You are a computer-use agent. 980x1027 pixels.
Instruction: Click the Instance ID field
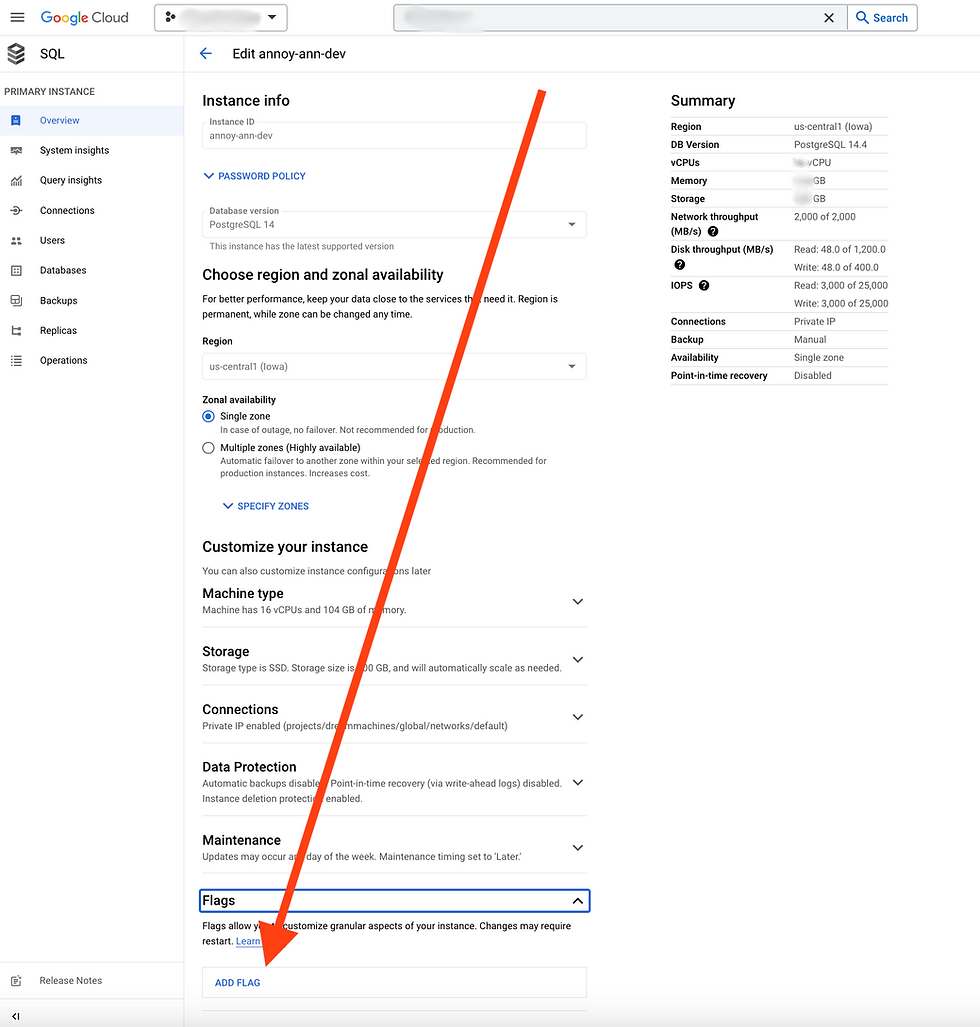[x=394, y=136]
